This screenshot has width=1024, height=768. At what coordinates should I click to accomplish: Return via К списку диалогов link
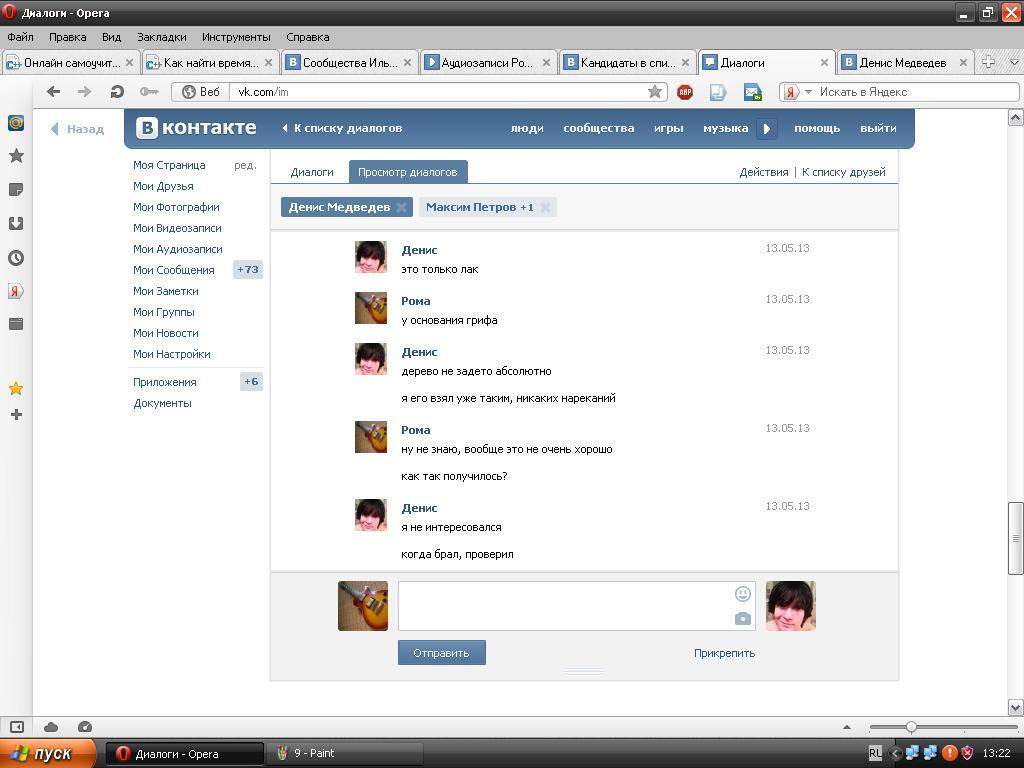(342, 129)
